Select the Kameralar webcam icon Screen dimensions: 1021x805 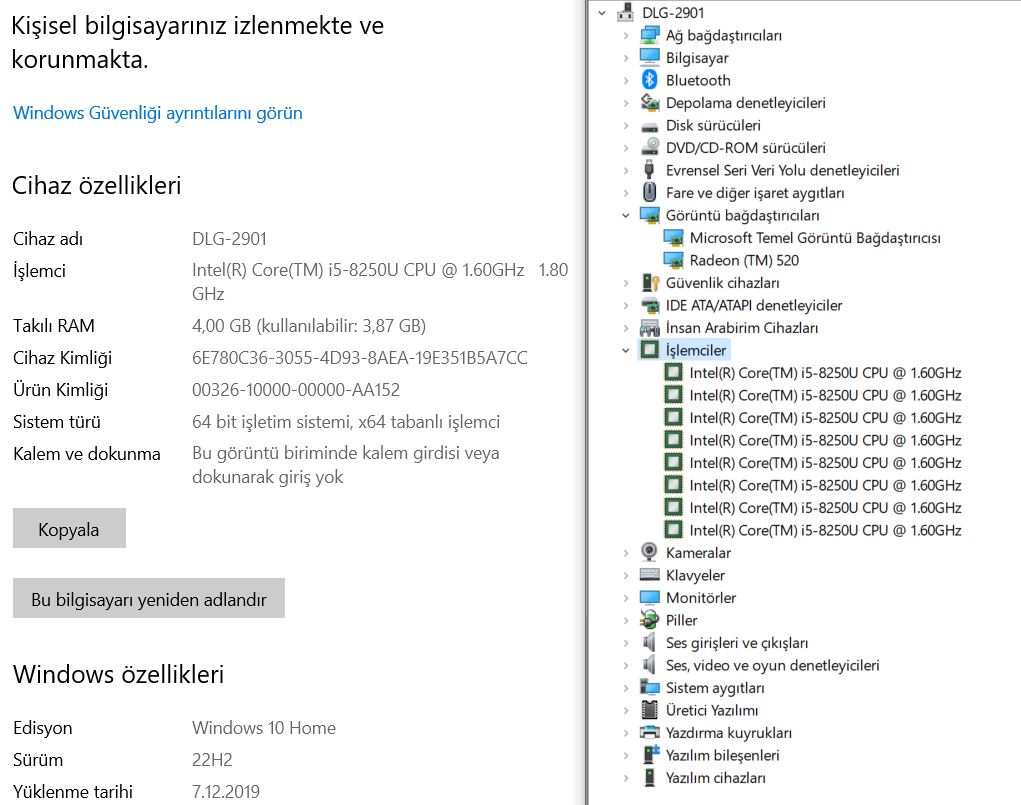coord(649,552)
